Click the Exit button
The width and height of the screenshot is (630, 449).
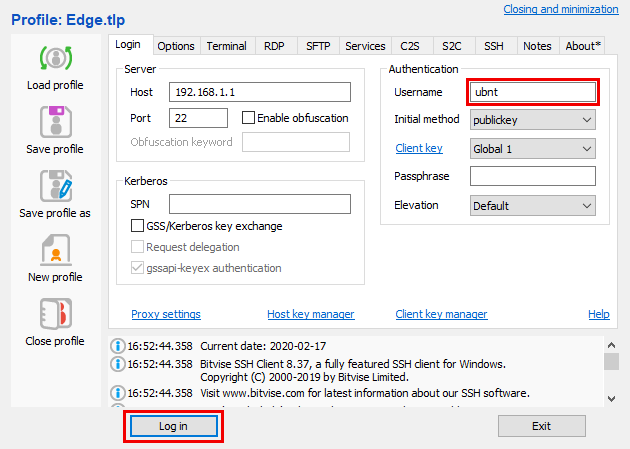tap(541, 426)
